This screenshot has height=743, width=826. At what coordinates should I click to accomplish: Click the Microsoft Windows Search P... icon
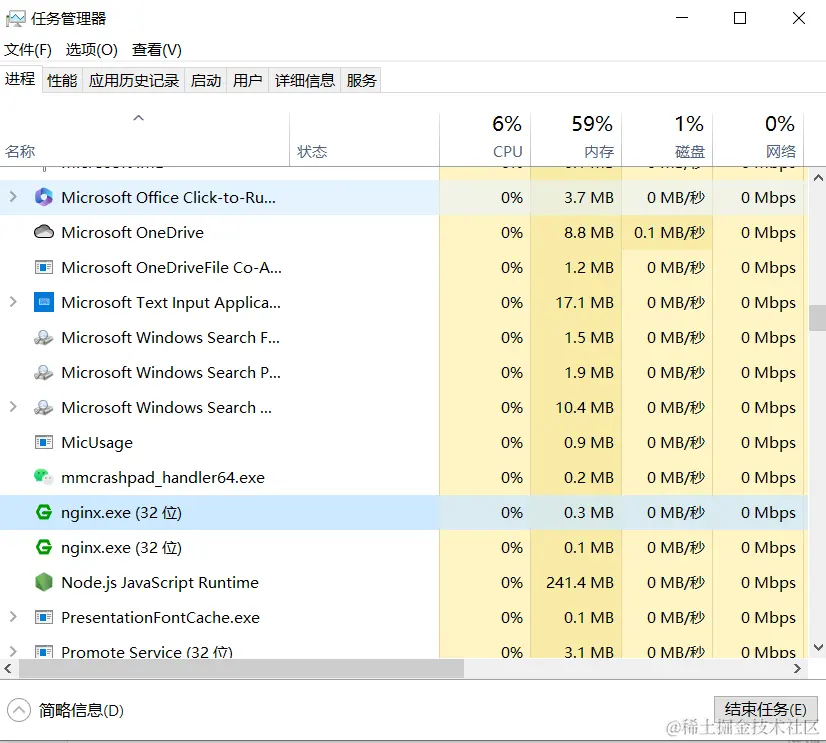pyautogui.click(x=44, y=373)
